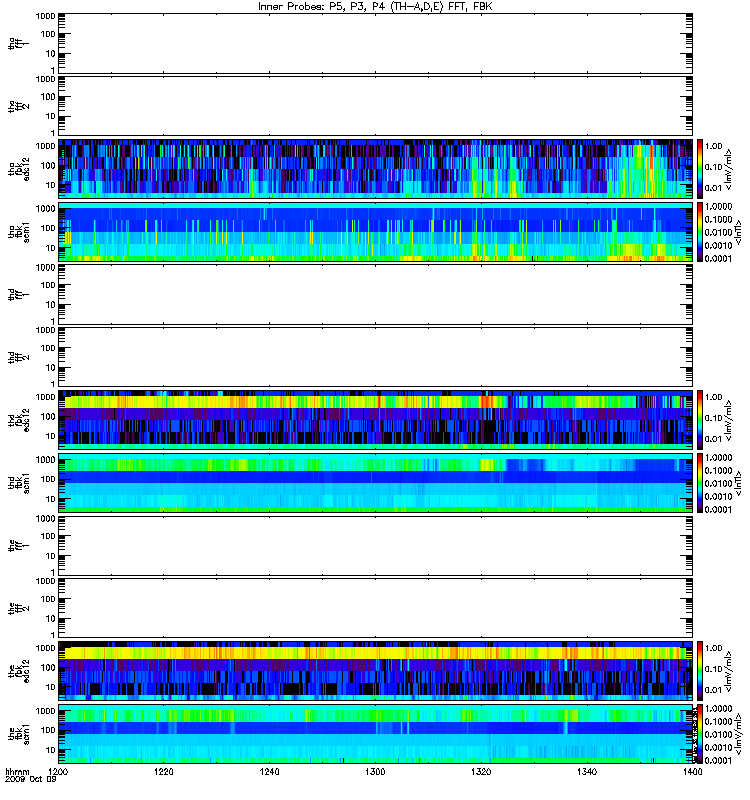This screenshot has height=800, width=750.
Task: Click the empty the fff 1 plot panel
Action: (375, 545)
